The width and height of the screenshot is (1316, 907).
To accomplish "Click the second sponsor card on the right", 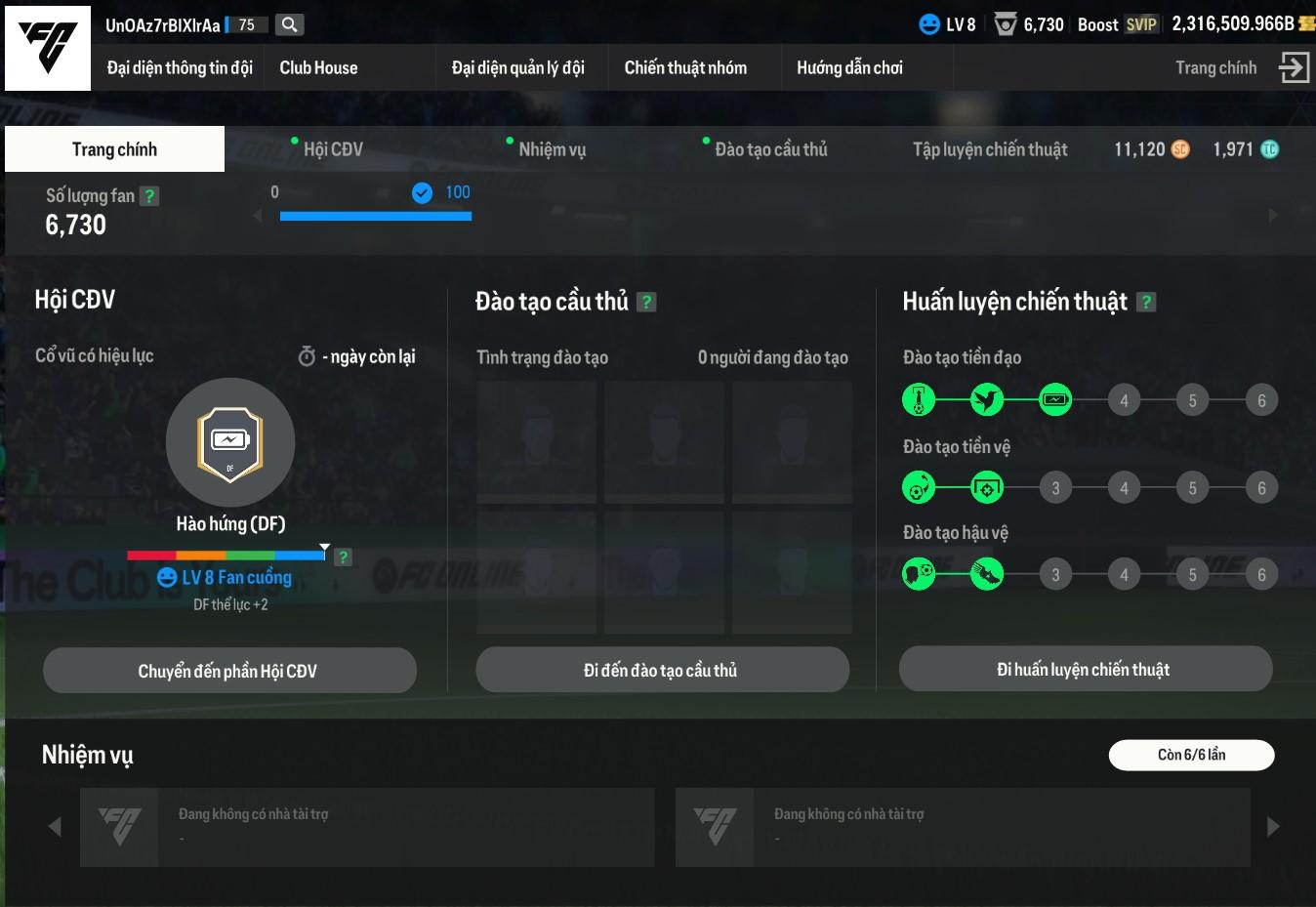I will [x=963, y=827].
